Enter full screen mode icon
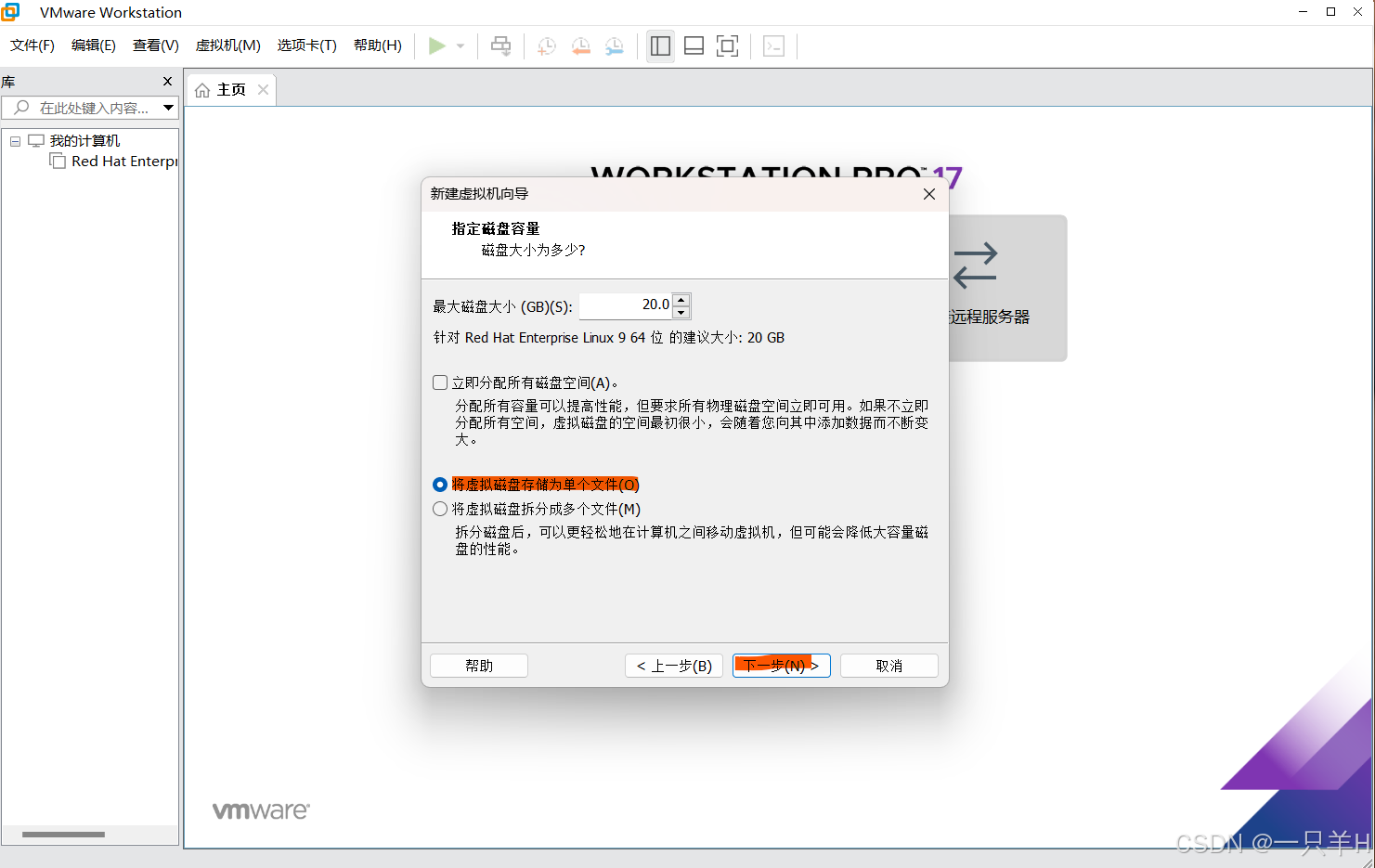This screenshot has height=868, width=1375. click(728, 45)
